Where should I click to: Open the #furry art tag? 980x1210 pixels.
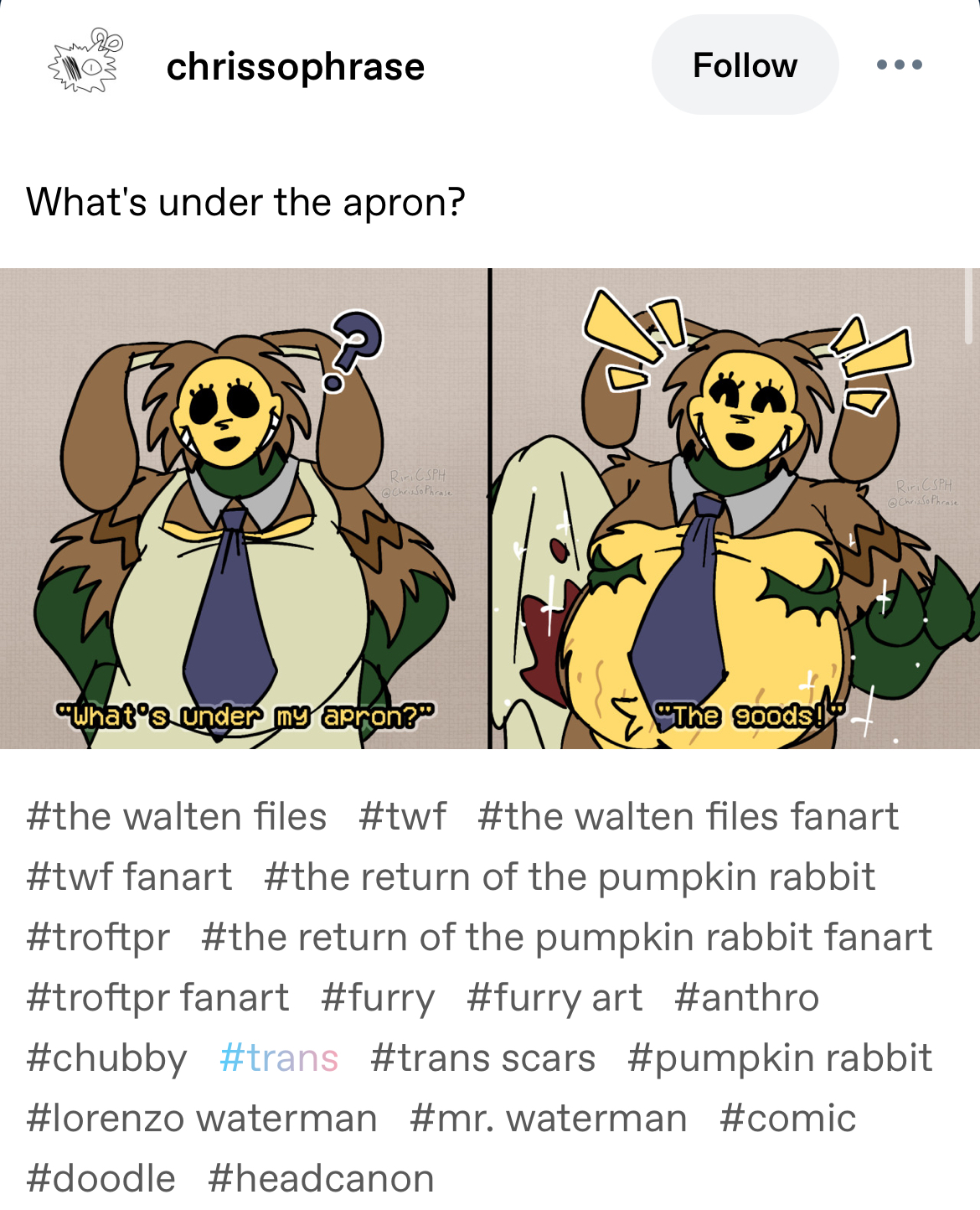[x=554, y=997]
